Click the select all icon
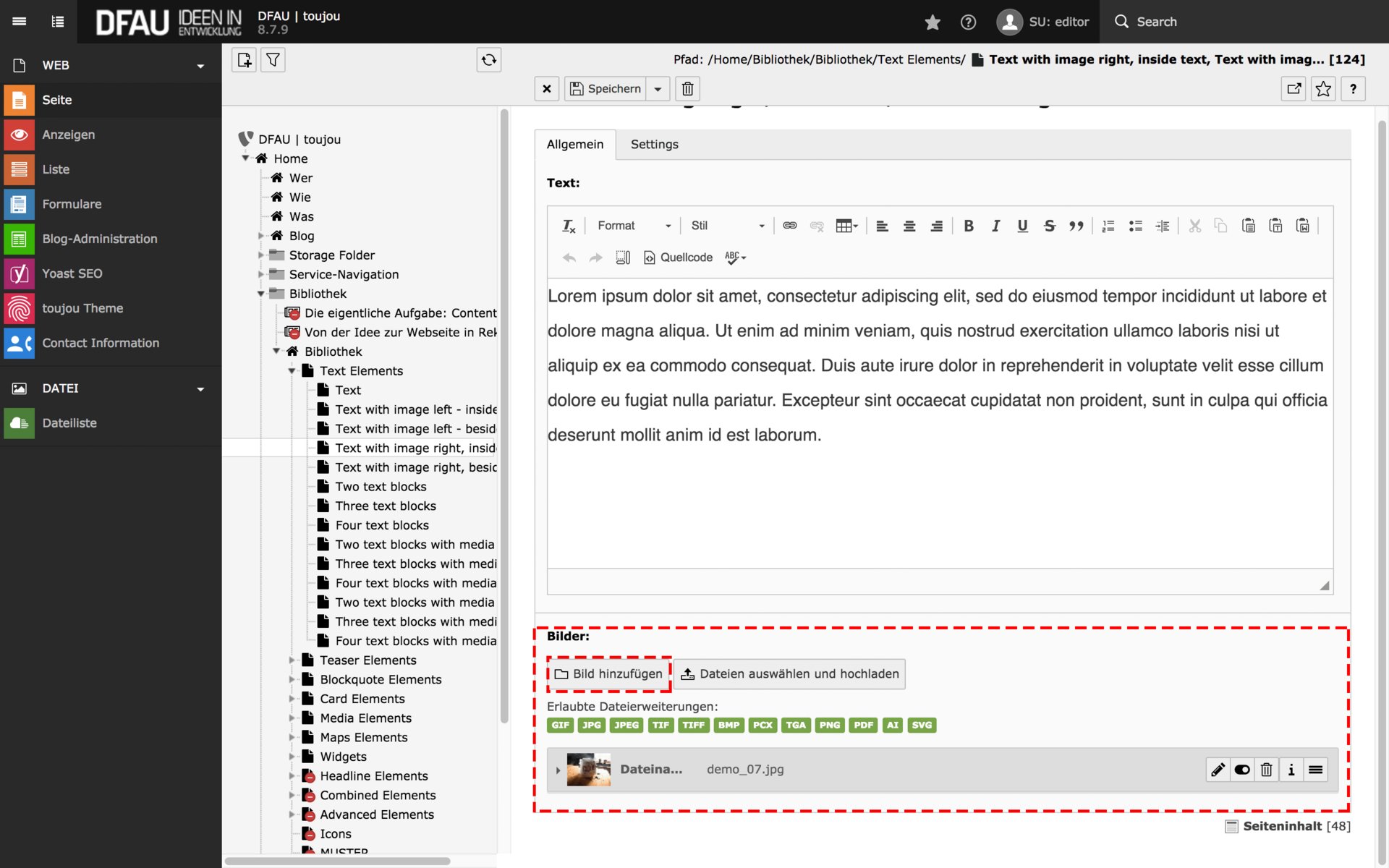1389x868 pixels. coord(623,258)
